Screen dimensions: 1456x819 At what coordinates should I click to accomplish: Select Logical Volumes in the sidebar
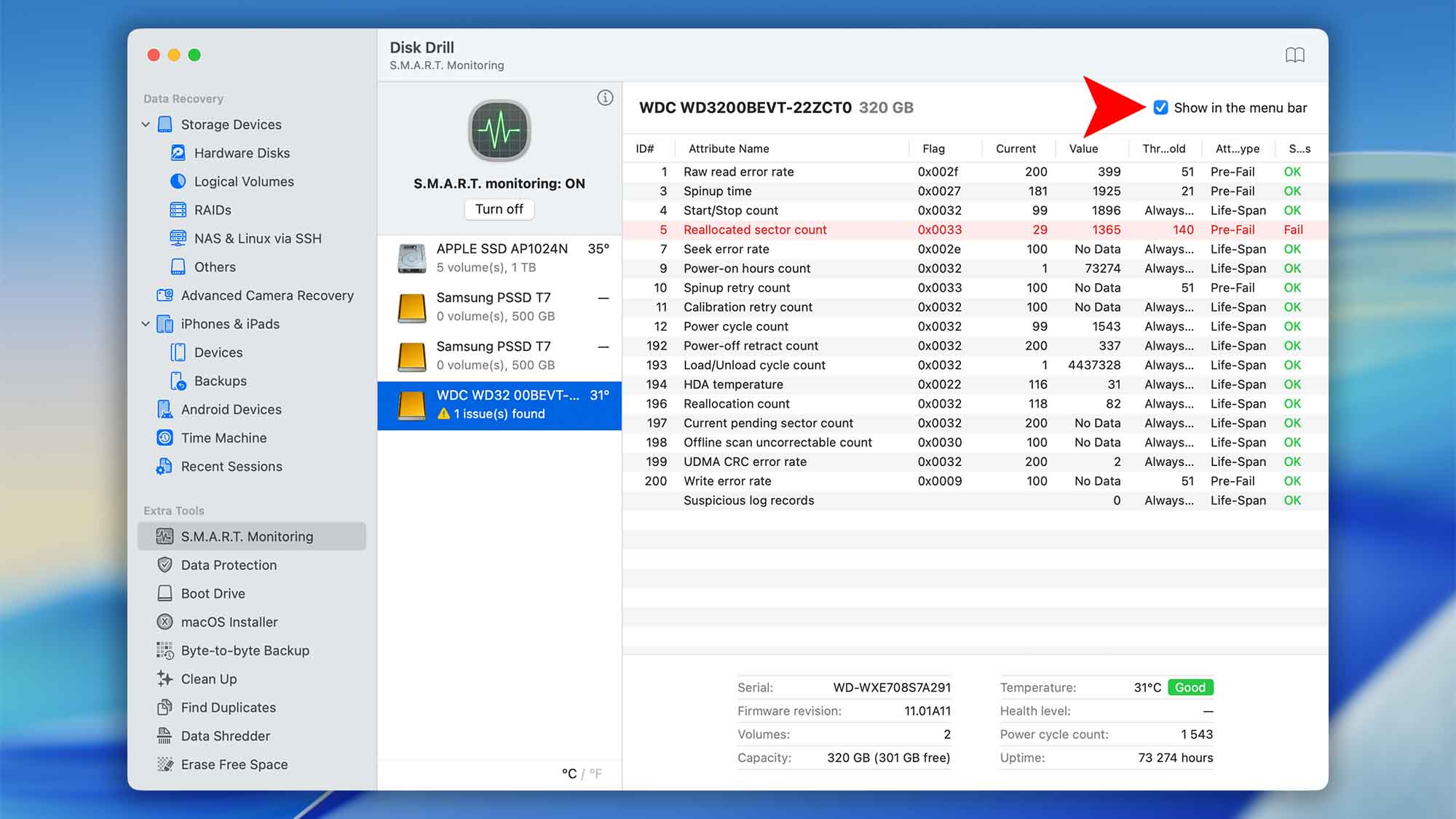244,181
